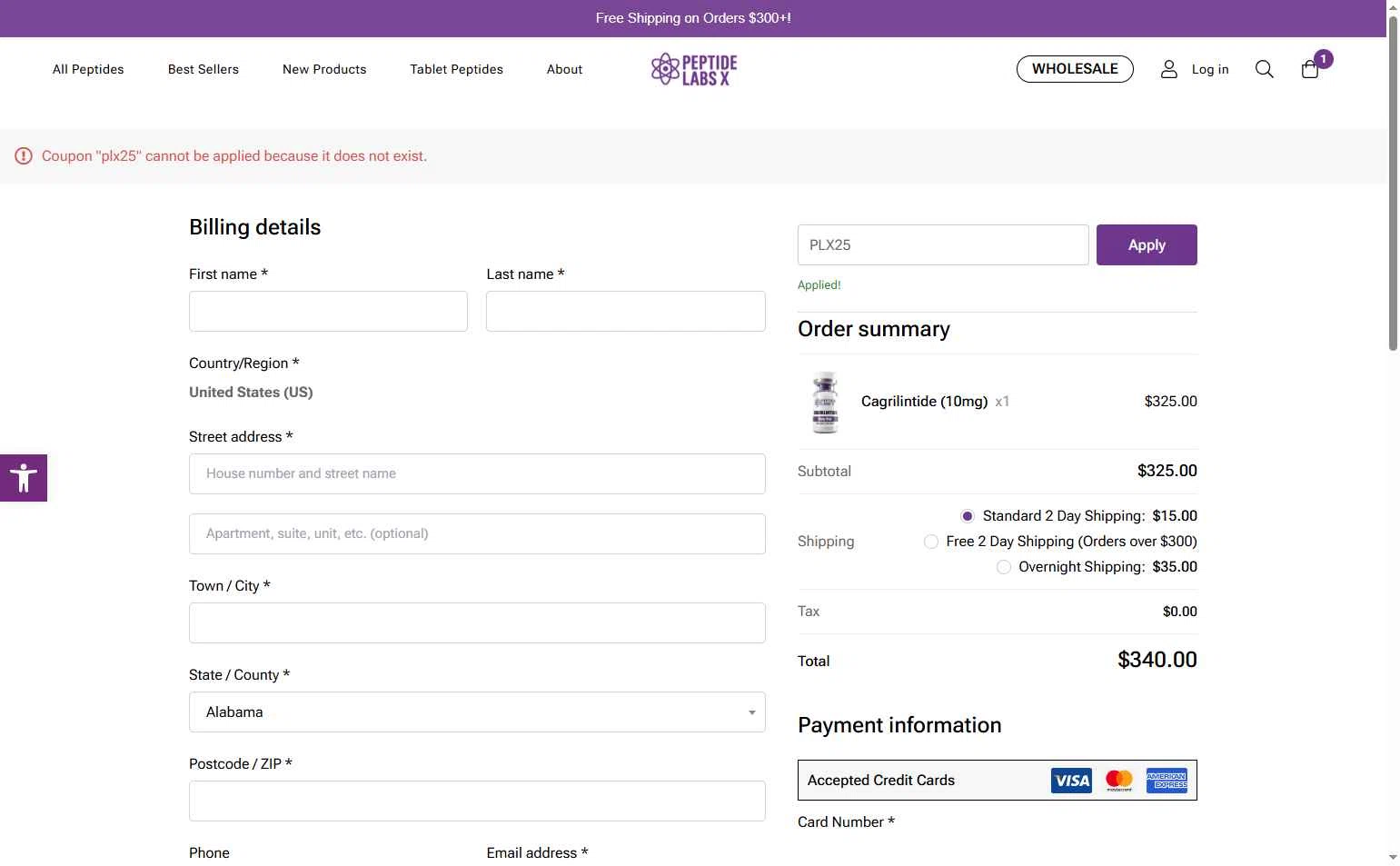Screen dimensions: 1400x866
Task: Click the WHOLESALE button
Action: coord(1075,69)
